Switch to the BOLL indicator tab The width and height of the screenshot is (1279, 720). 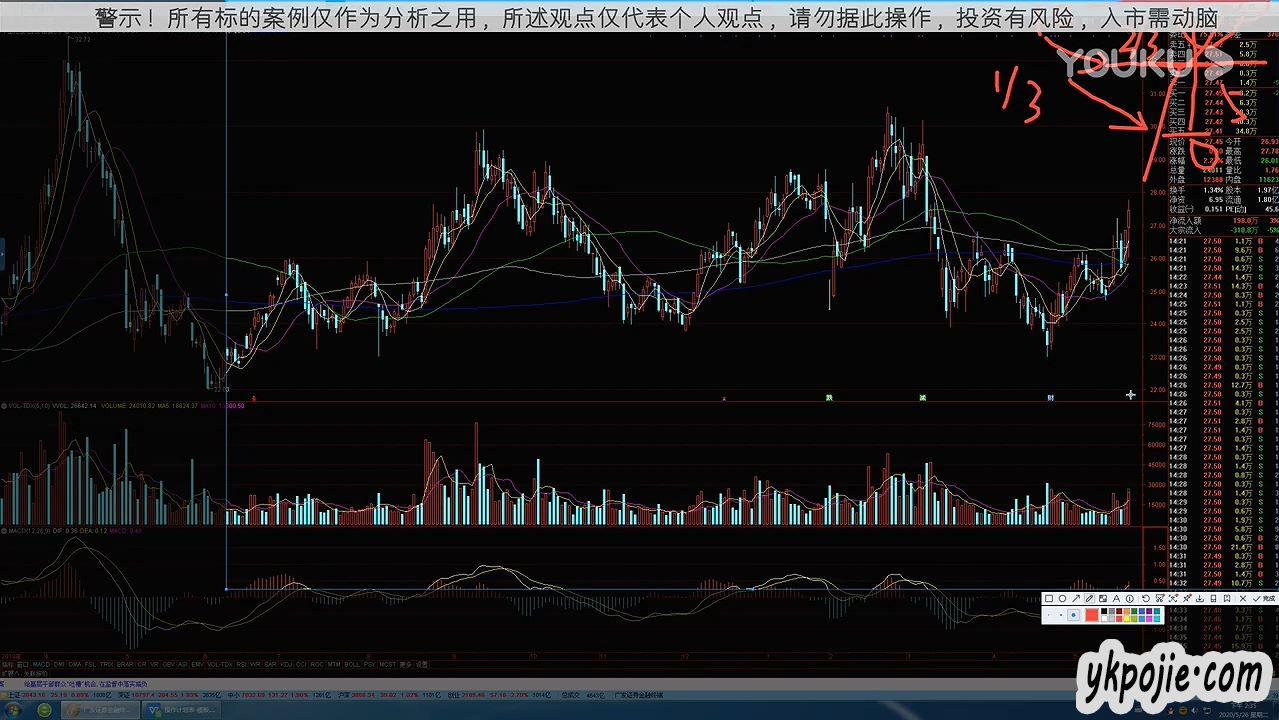tap(350, 664)
